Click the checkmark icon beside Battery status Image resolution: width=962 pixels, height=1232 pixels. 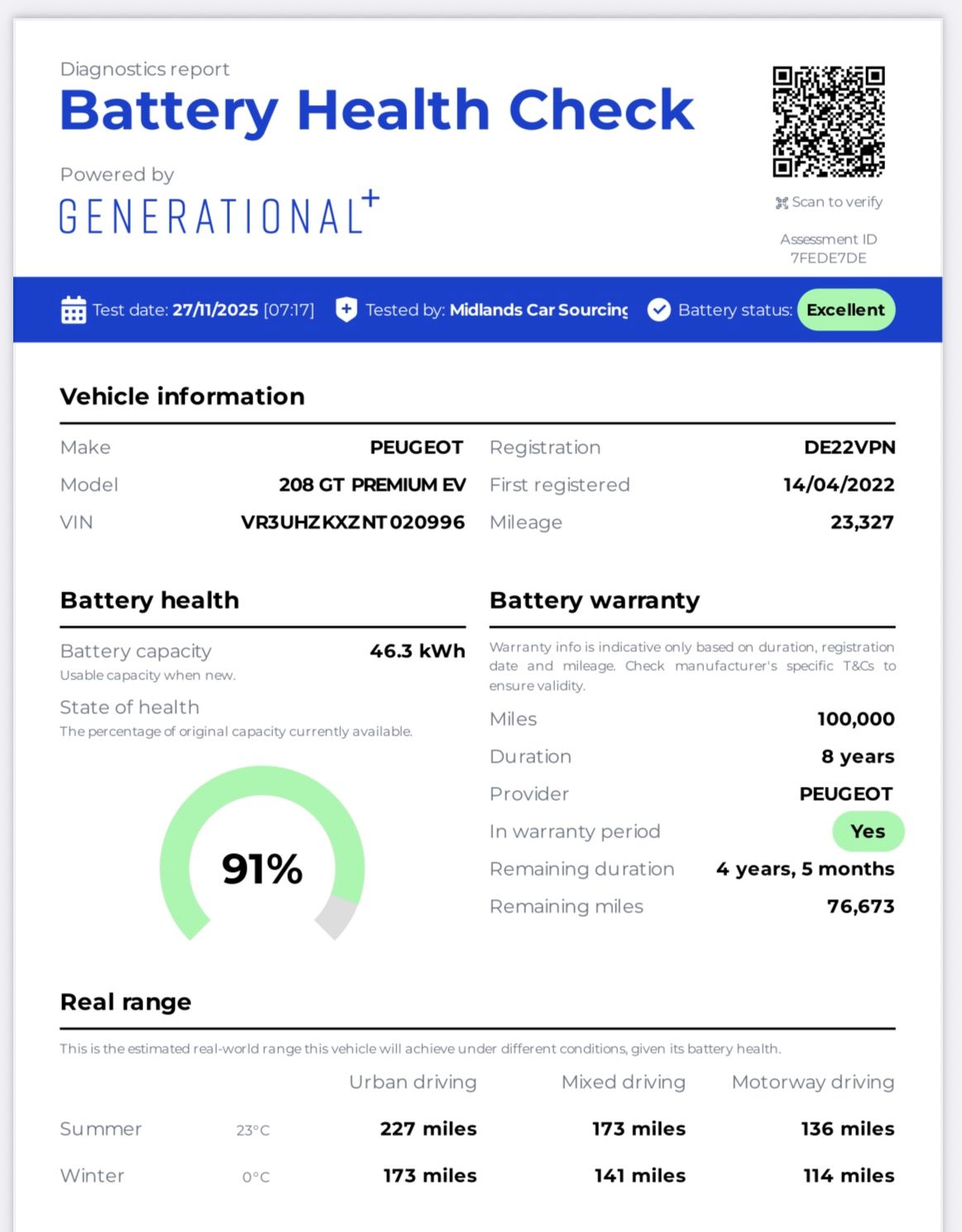(658, 310)
